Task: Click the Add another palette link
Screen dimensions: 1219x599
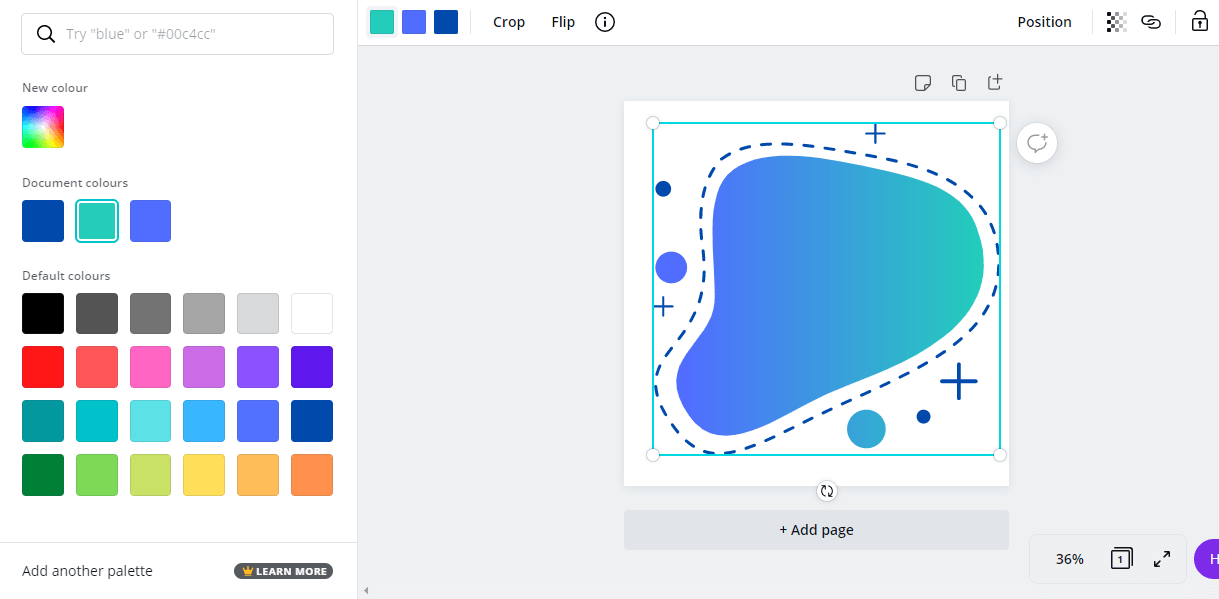Action: click(x=87, y=570)
